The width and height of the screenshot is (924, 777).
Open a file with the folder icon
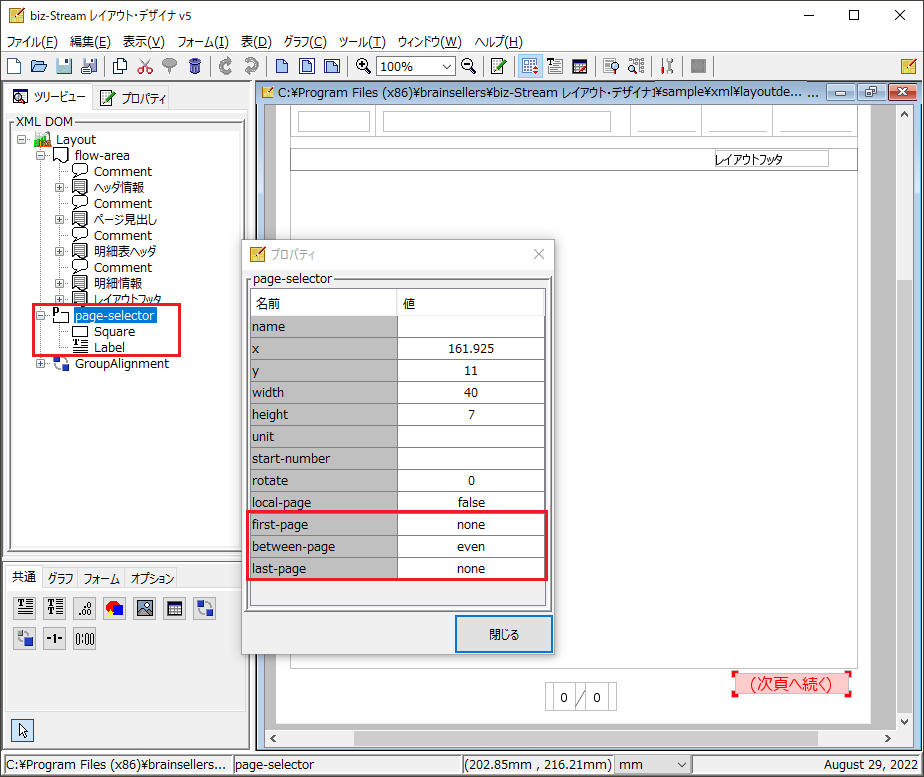[39, 67]
